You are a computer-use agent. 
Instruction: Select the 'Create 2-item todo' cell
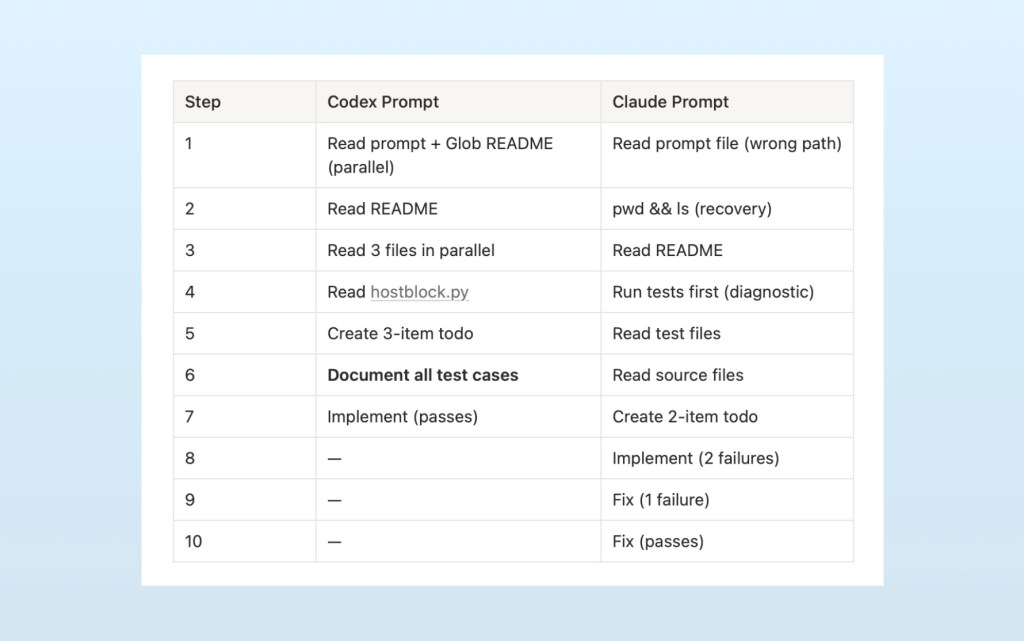tap(685, 417)
